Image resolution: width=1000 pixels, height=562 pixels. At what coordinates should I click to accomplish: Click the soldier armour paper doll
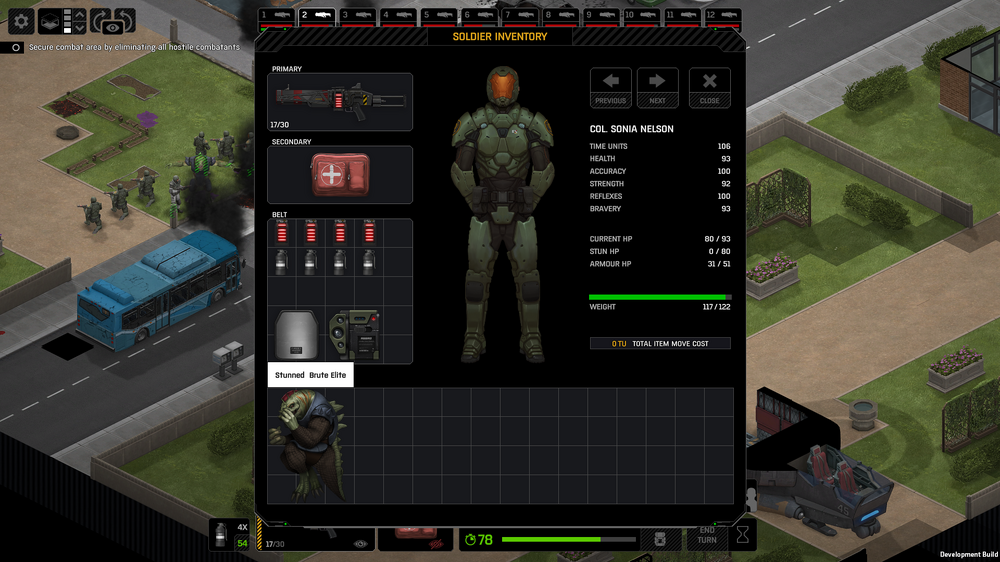pos(502,215)
